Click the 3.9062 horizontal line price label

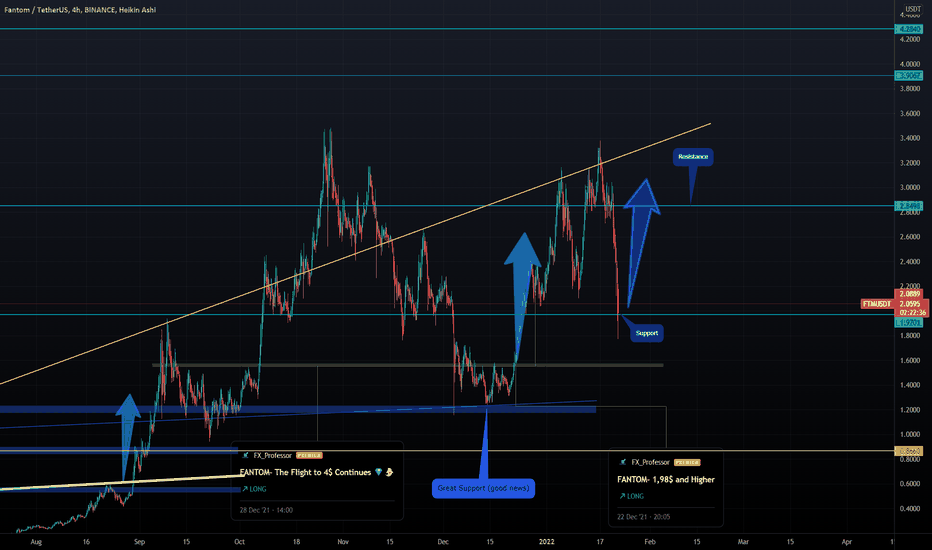pos(909,76)
